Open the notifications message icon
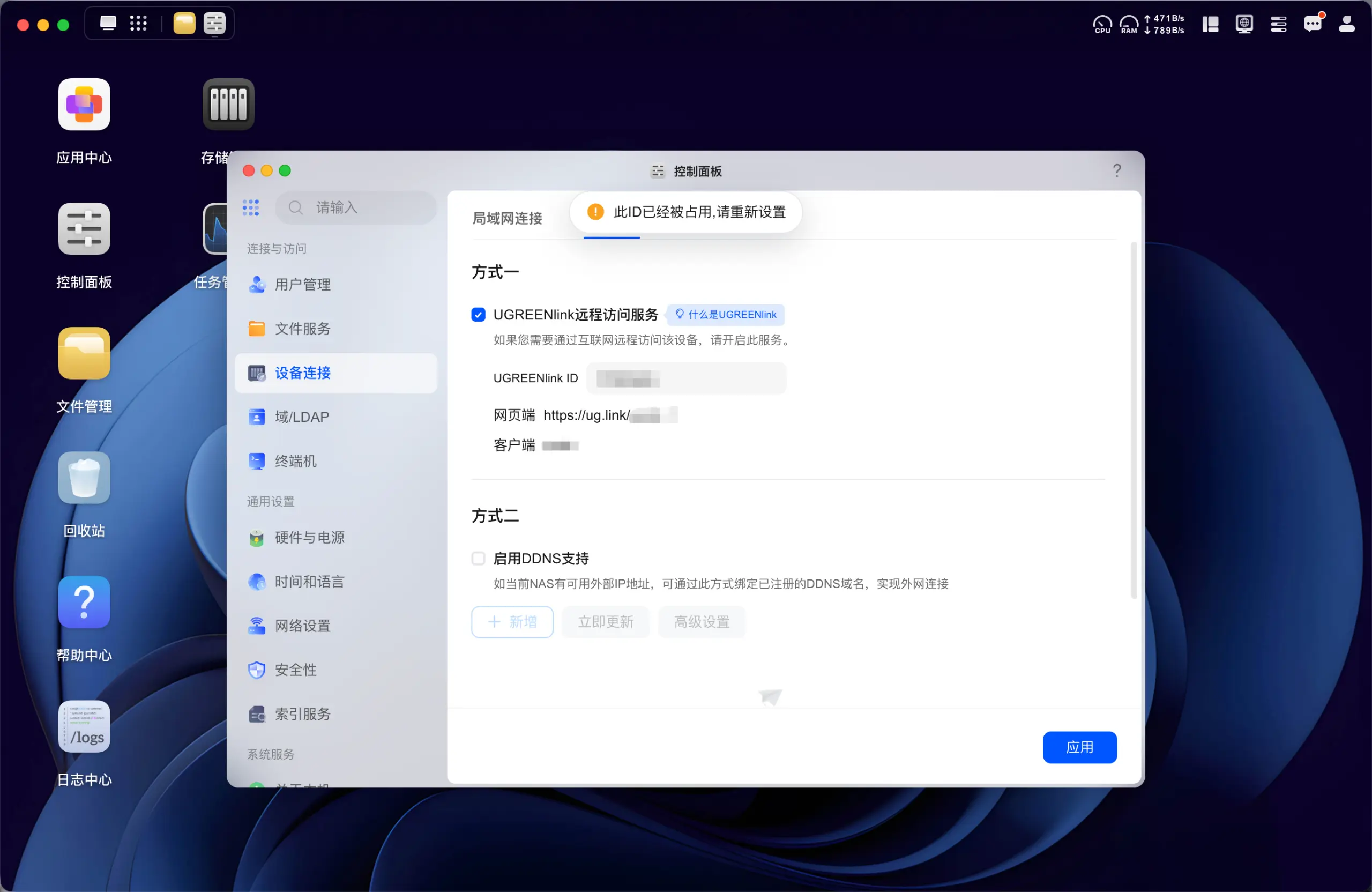 [1313, 24]
